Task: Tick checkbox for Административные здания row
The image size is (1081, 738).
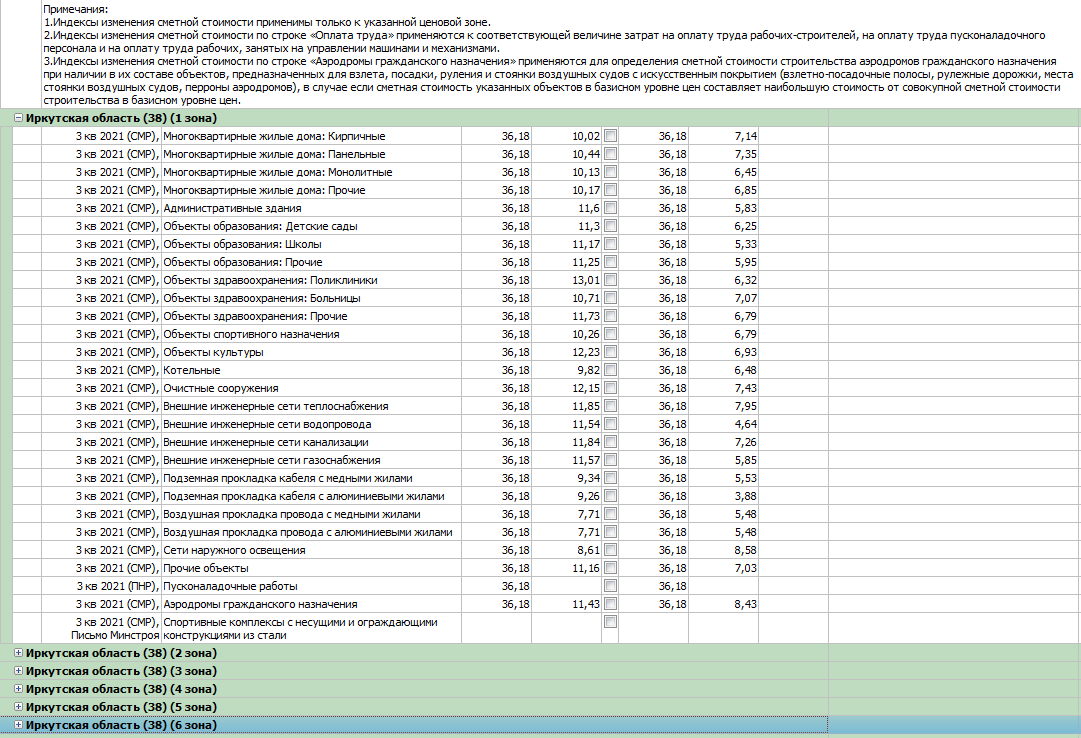Action: (610, 208)
